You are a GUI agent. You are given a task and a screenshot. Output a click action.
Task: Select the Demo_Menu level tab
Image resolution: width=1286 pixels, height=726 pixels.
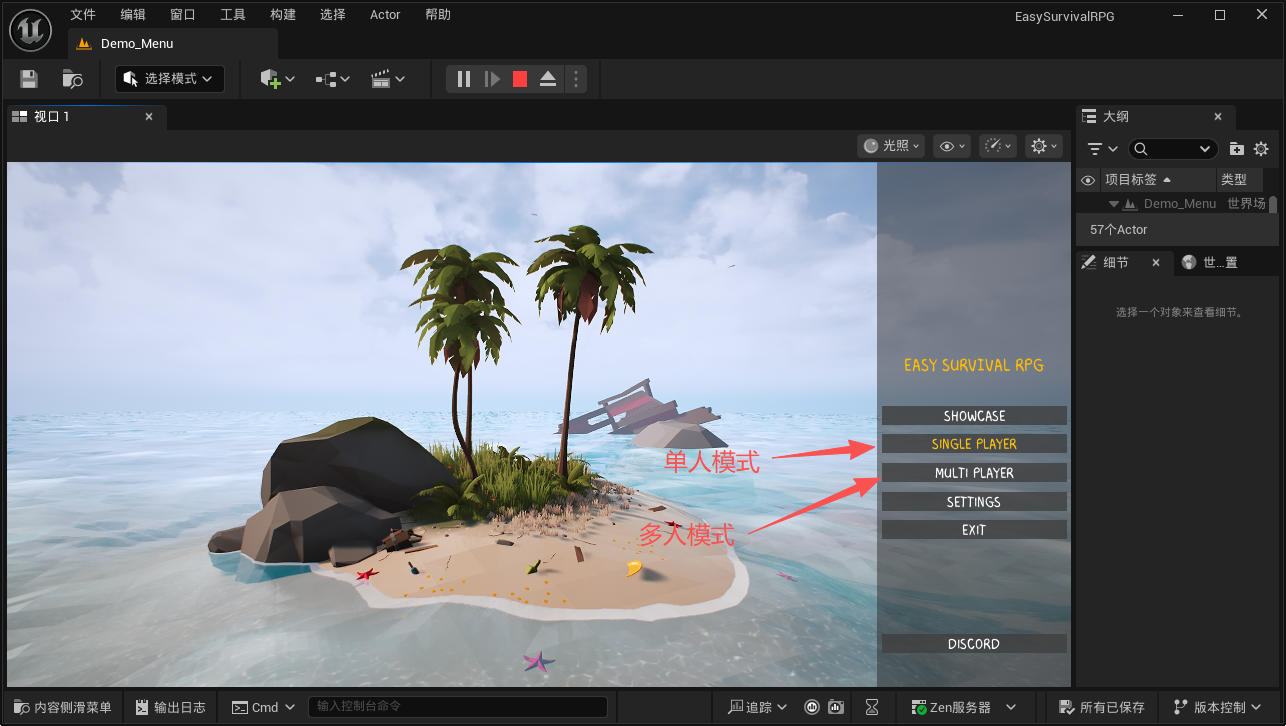tap(173, 44)
